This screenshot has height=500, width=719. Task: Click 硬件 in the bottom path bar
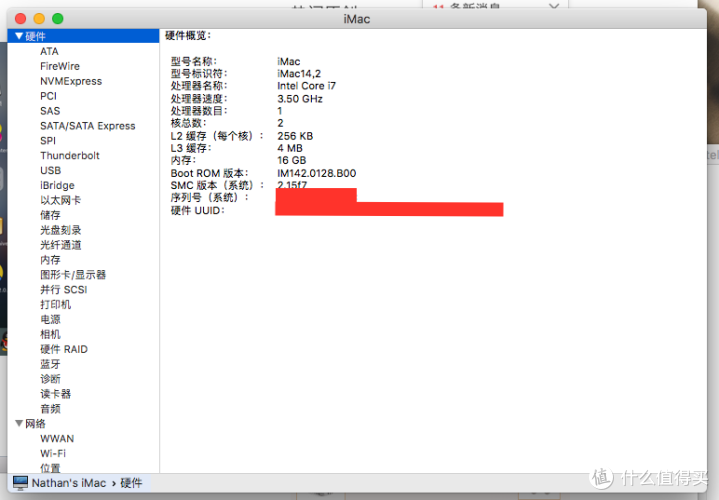click(131, 483)
